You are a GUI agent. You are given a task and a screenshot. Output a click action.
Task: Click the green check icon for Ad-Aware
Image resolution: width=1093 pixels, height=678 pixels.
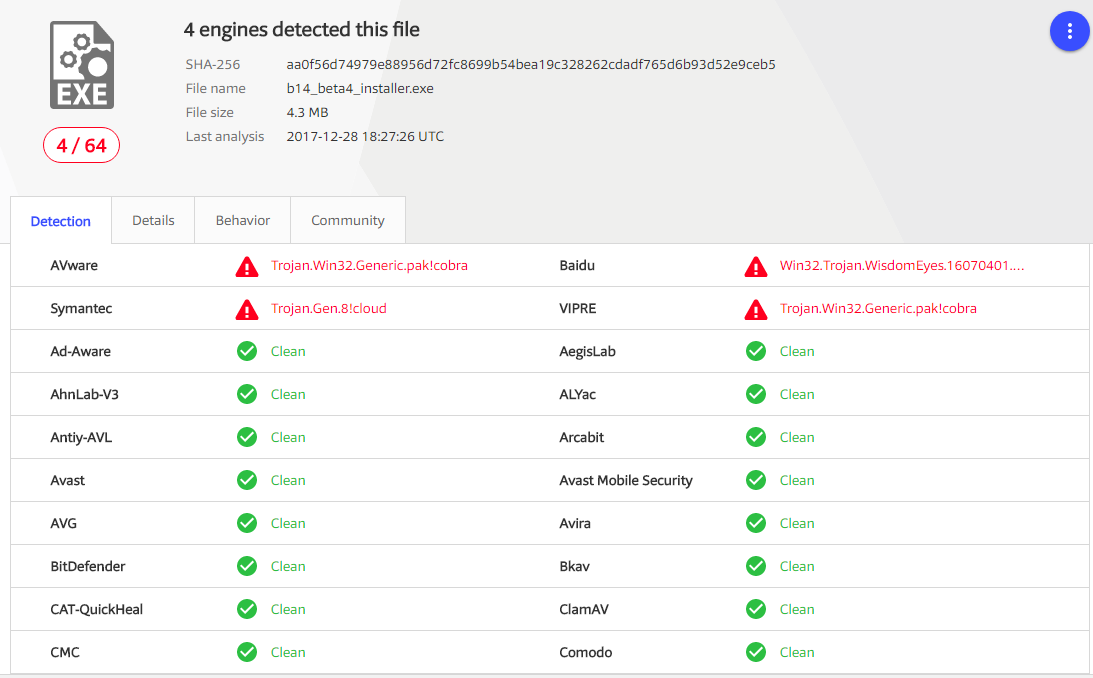[247, 351]
